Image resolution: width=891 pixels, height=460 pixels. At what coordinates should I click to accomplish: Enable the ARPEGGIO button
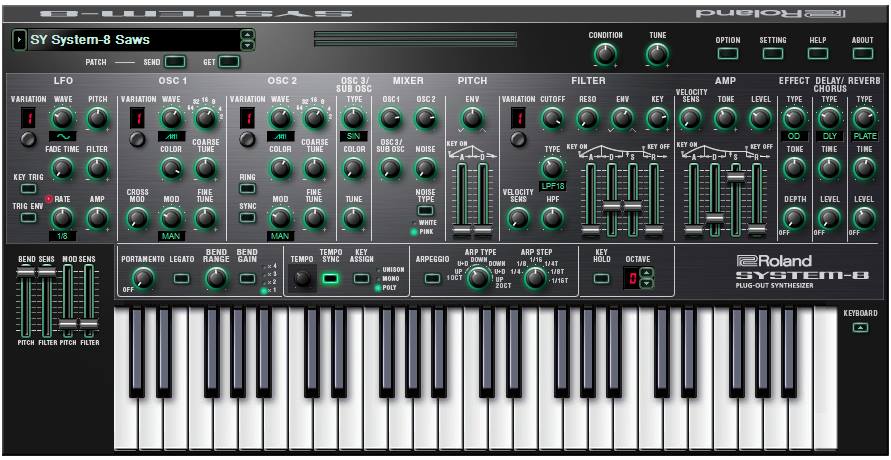click(x=432, y=278)
